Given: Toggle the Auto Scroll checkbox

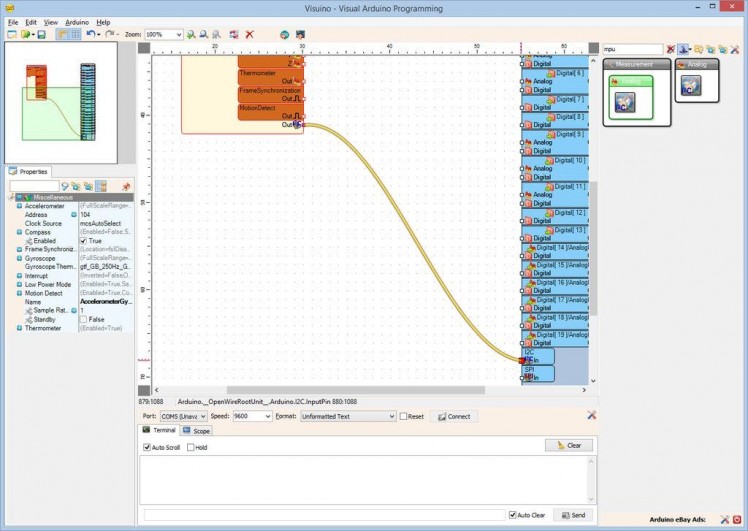Looking at the screenshot, I should [x=147, y=447].
